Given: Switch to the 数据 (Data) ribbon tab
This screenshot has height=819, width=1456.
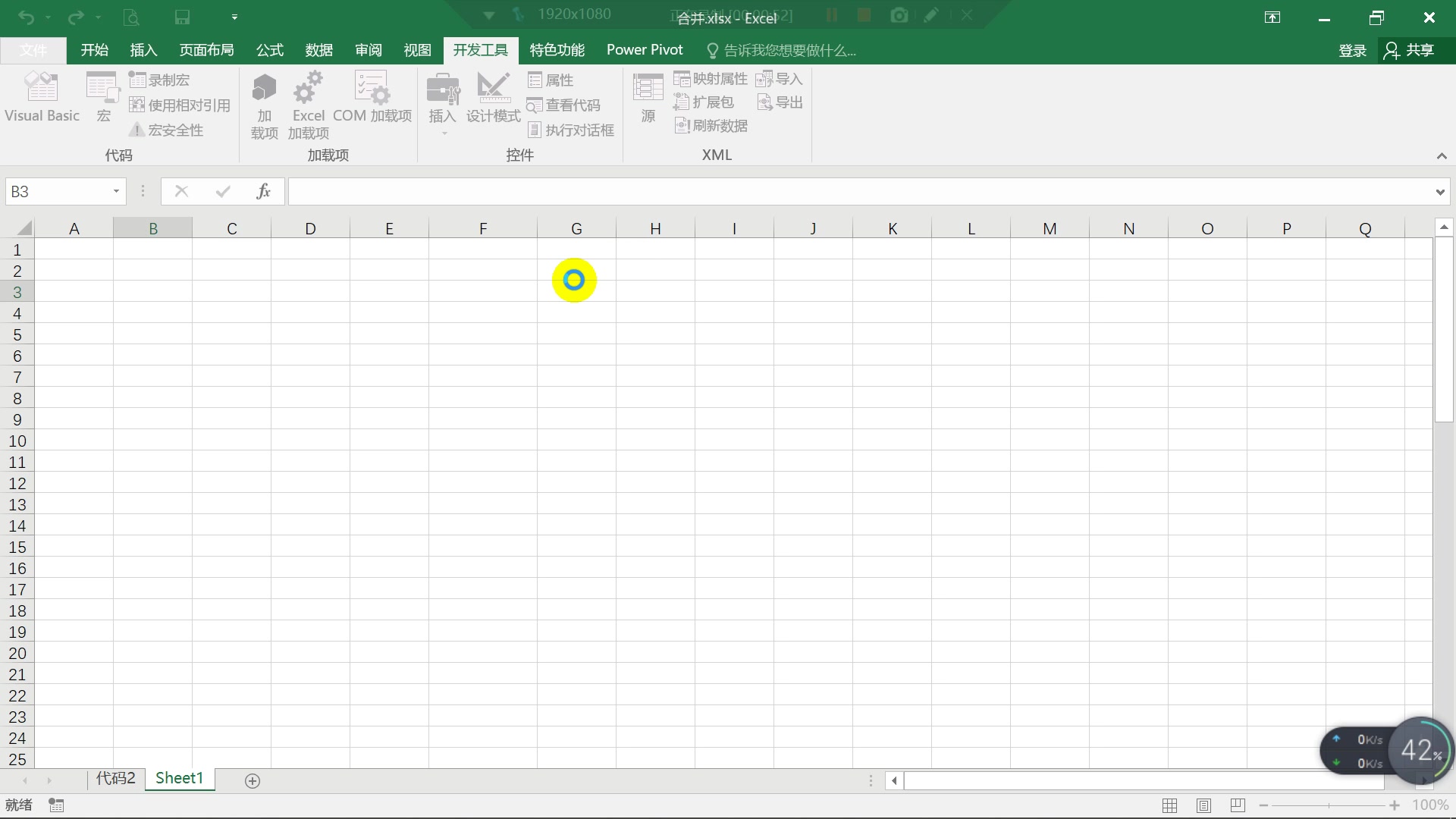Looking at the screenshot, I should (318, 50).
